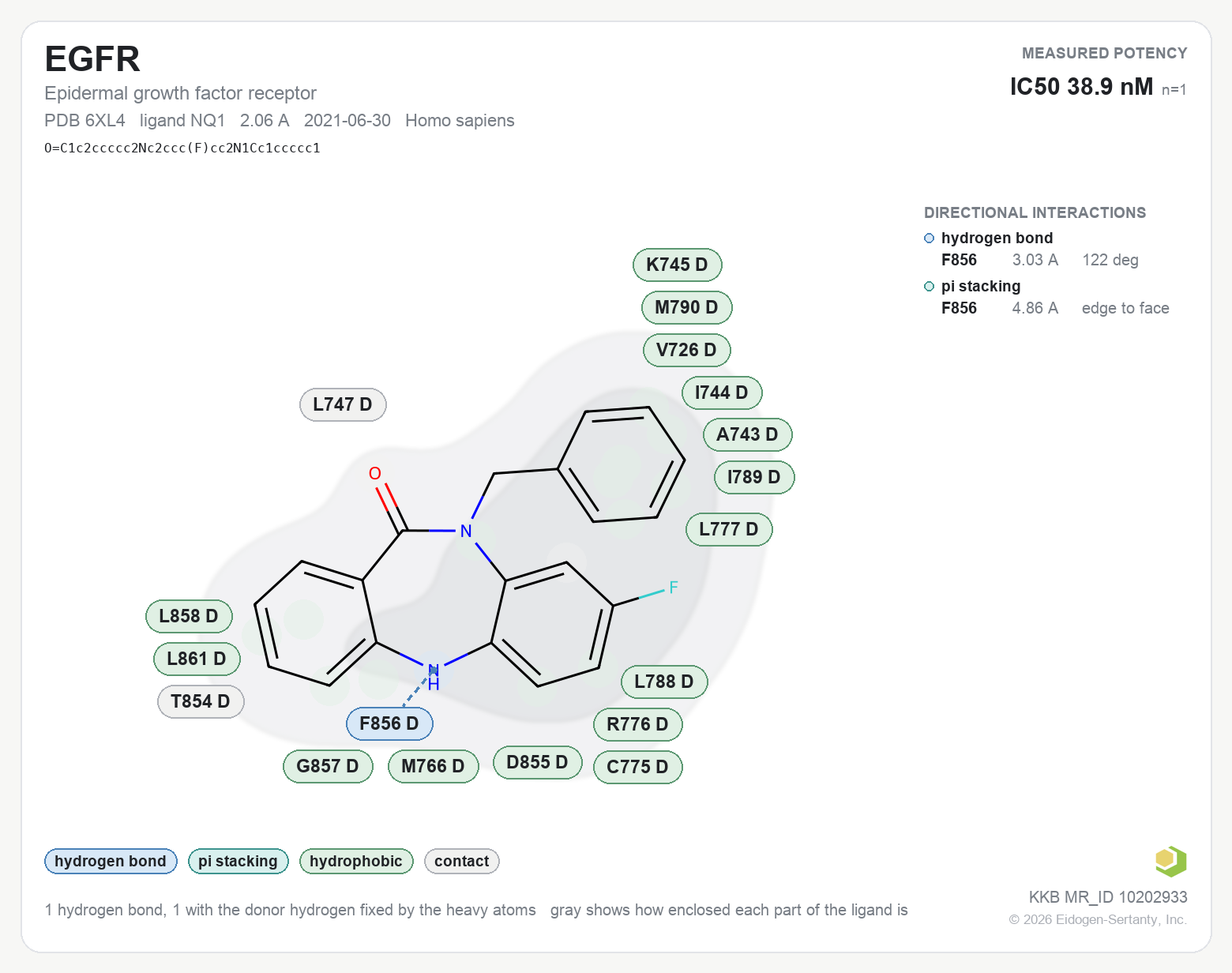Select the G857 D residue label
Viewport: 1232px width, 973px height.
tap(328, 766)
